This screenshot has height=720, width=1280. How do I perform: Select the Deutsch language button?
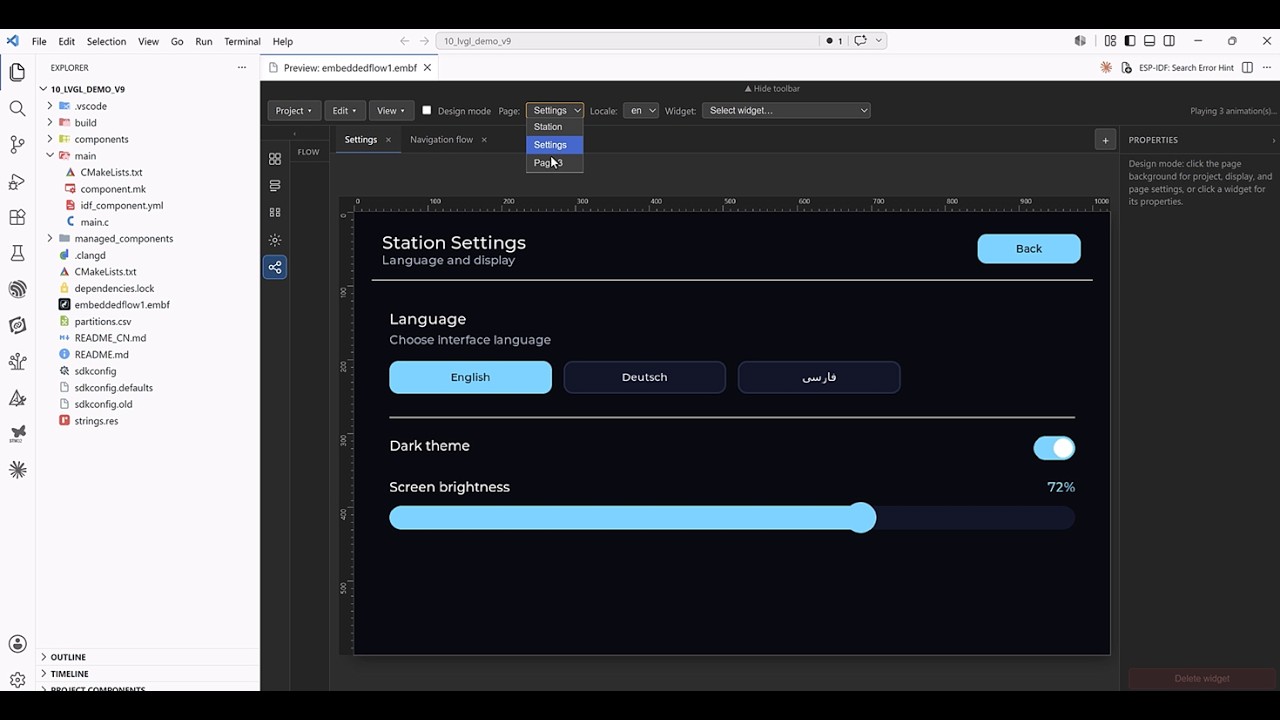[644, 377]
